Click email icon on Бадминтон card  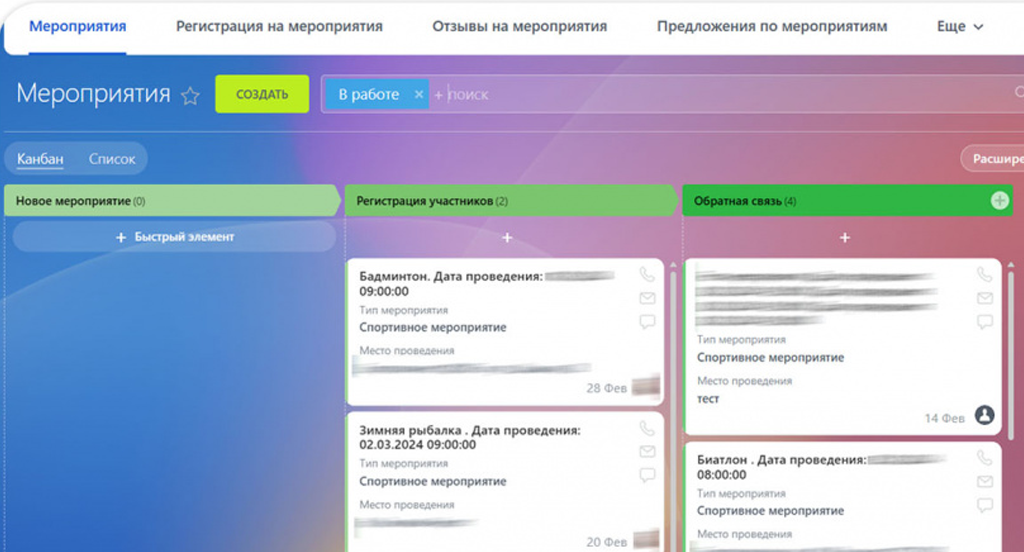pyautogui.click(x=647, y=298)
